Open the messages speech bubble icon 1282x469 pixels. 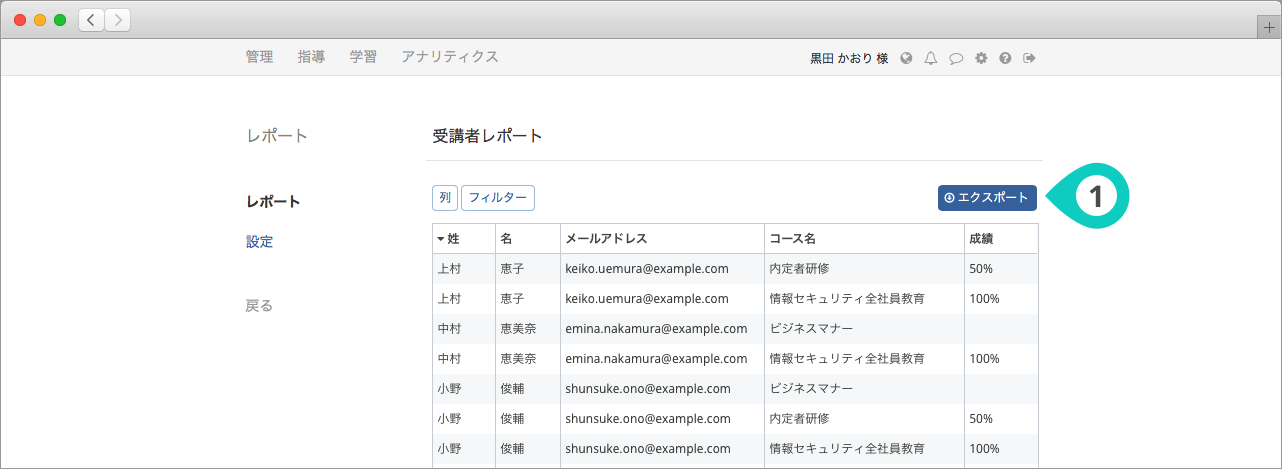pyautogui.click(x=956, y=58)
